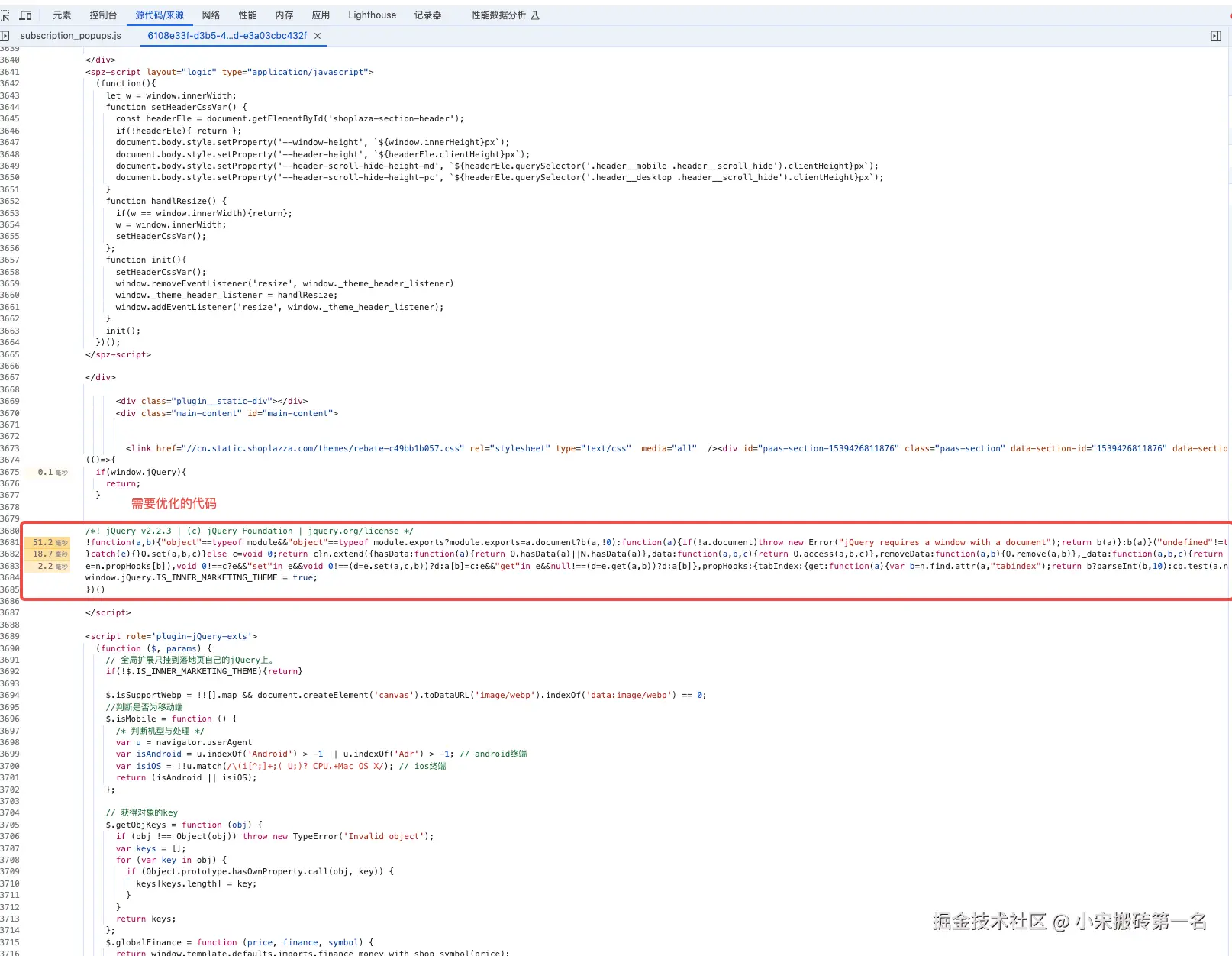Open the 内存 tab
The image size is (1232, 956).
point(284,15)
